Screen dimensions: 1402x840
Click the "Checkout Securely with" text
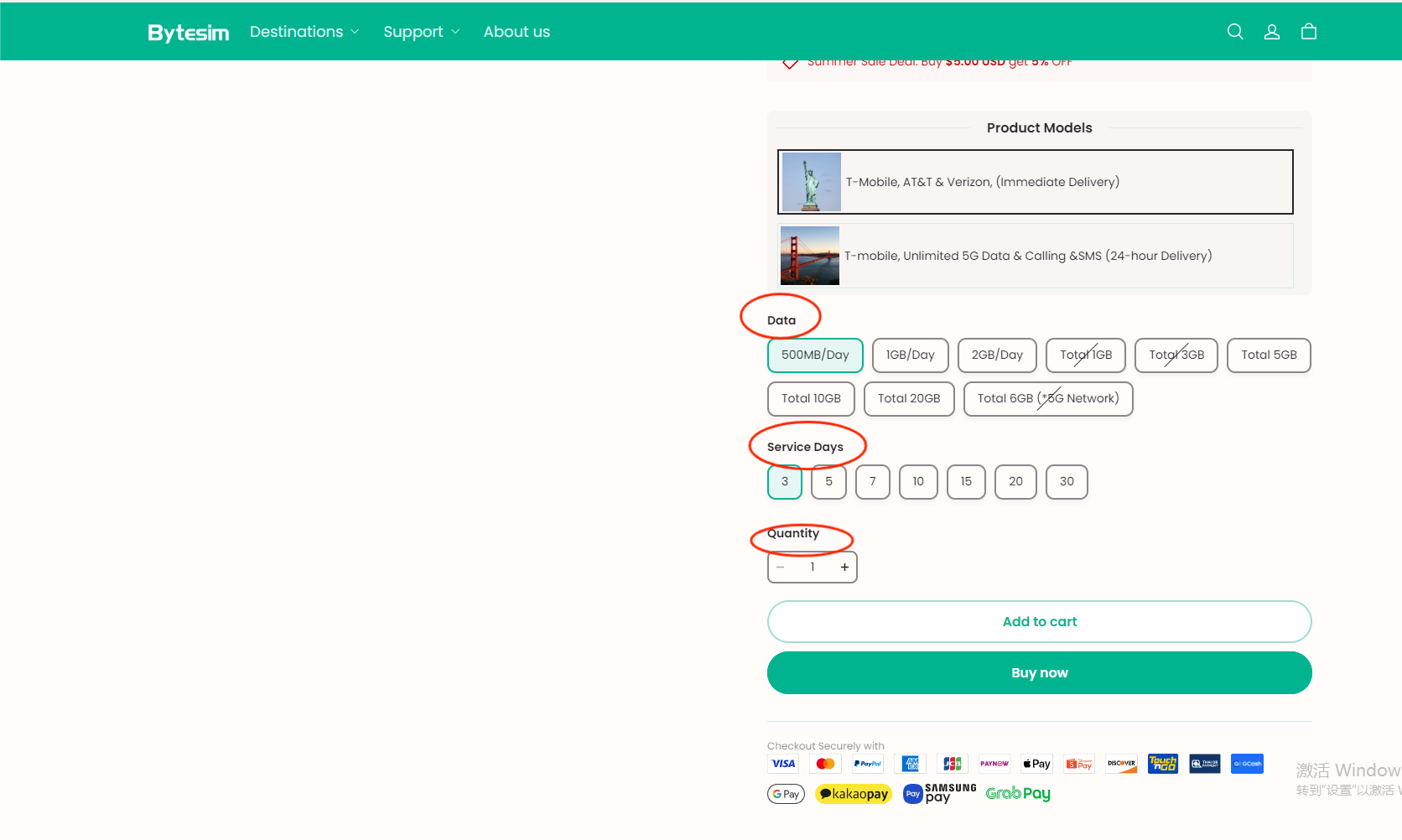pyautogui.click(x=826, y=746)
